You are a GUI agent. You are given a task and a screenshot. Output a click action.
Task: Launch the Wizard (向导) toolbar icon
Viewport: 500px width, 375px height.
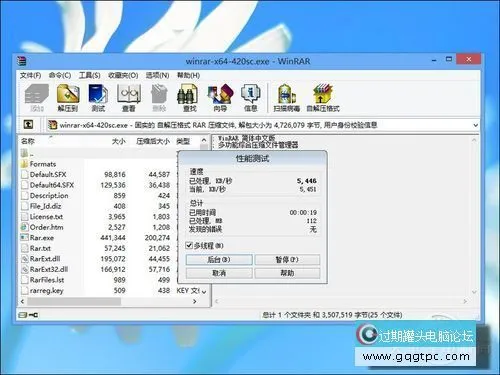pyautogui.click(x=220, y=98)
